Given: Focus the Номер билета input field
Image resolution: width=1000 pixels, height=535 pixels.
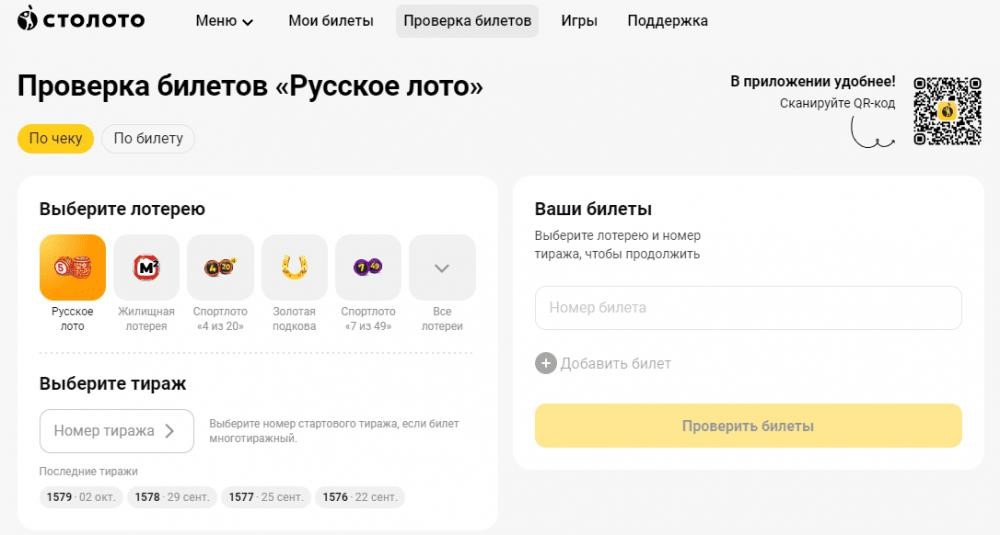Looking at the screenshot, I should pos(748,308).
